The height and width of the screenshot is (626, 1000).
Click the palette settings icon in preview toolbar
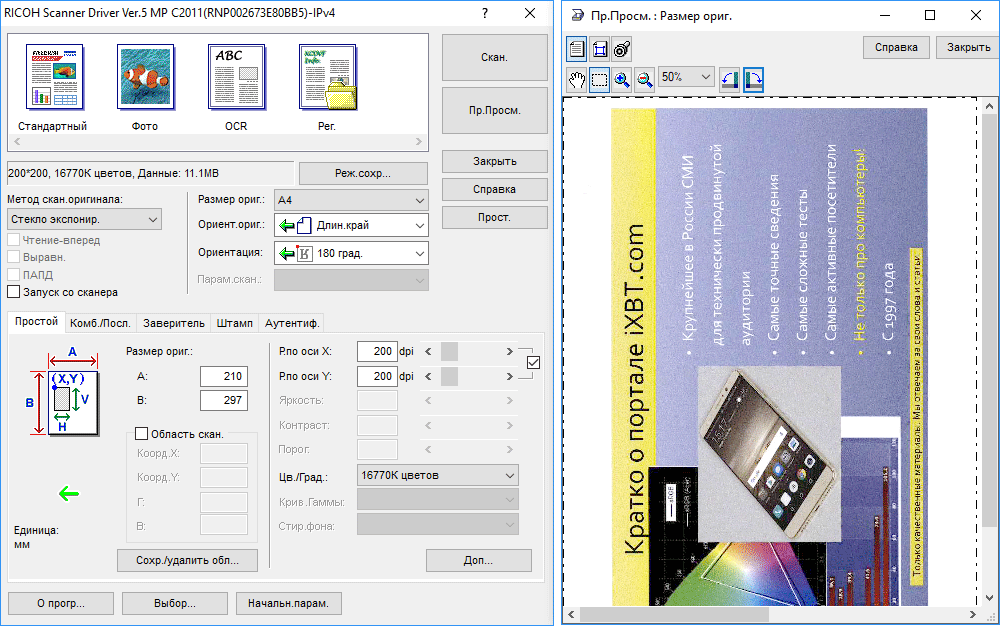[622, 49]
